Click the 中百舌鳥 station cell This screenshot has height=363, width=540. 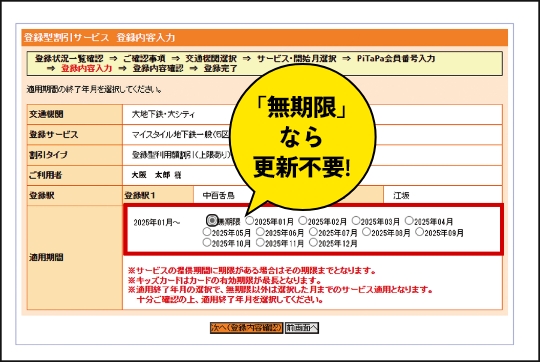pos(219,196)
